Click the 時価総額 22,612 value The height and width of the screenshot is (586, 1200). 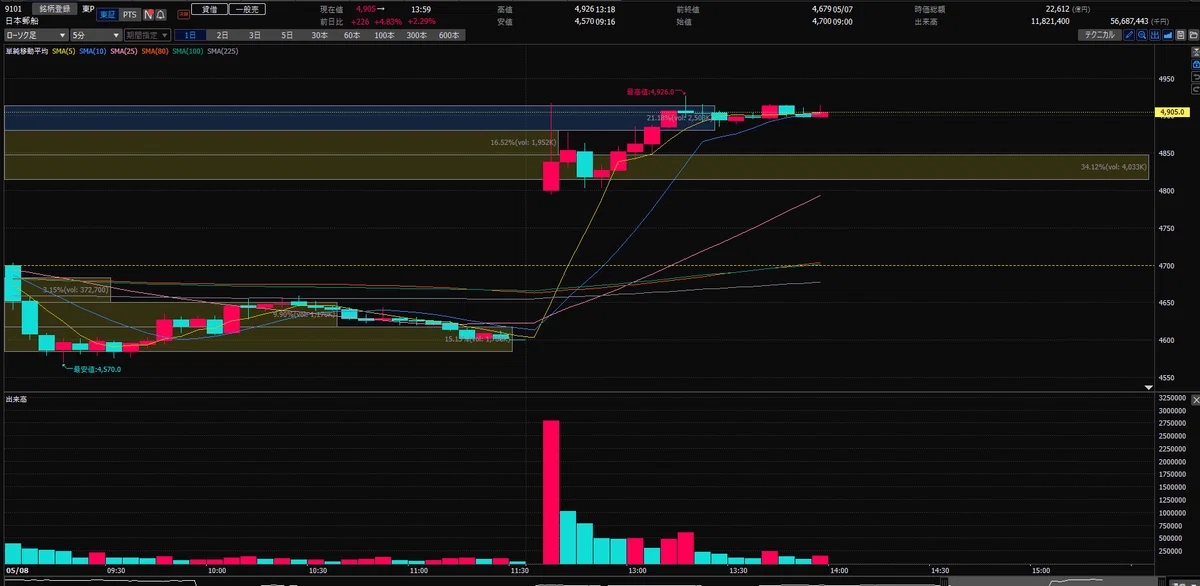1058,8
